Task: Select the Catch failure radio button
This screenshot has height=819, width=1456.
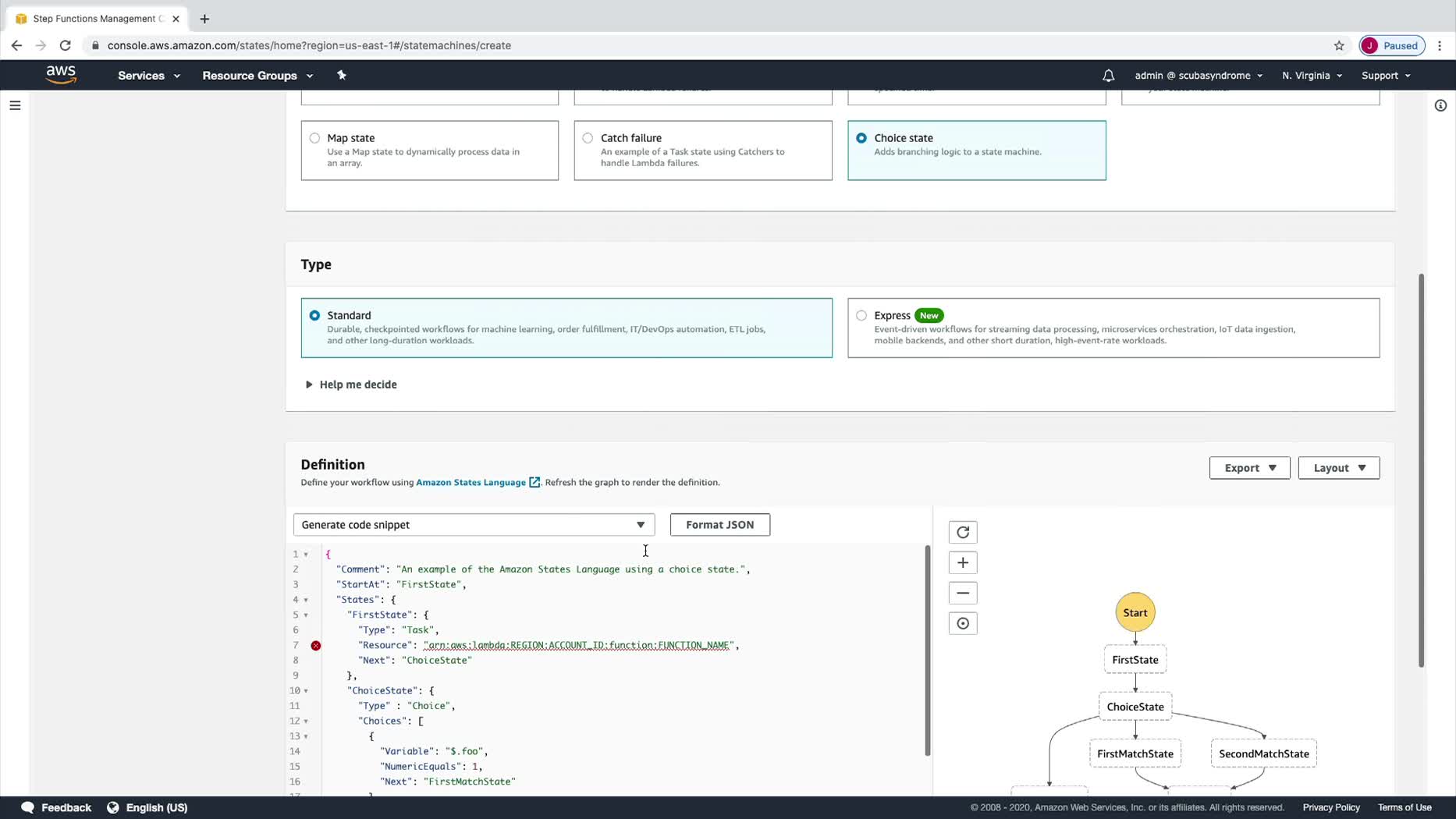Action: 588,138
